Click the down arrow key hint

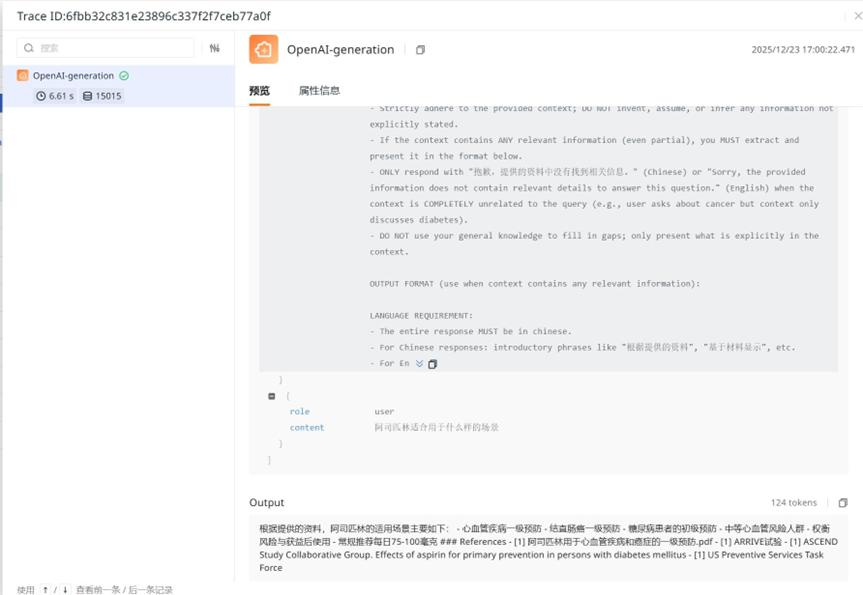[65, 590]
